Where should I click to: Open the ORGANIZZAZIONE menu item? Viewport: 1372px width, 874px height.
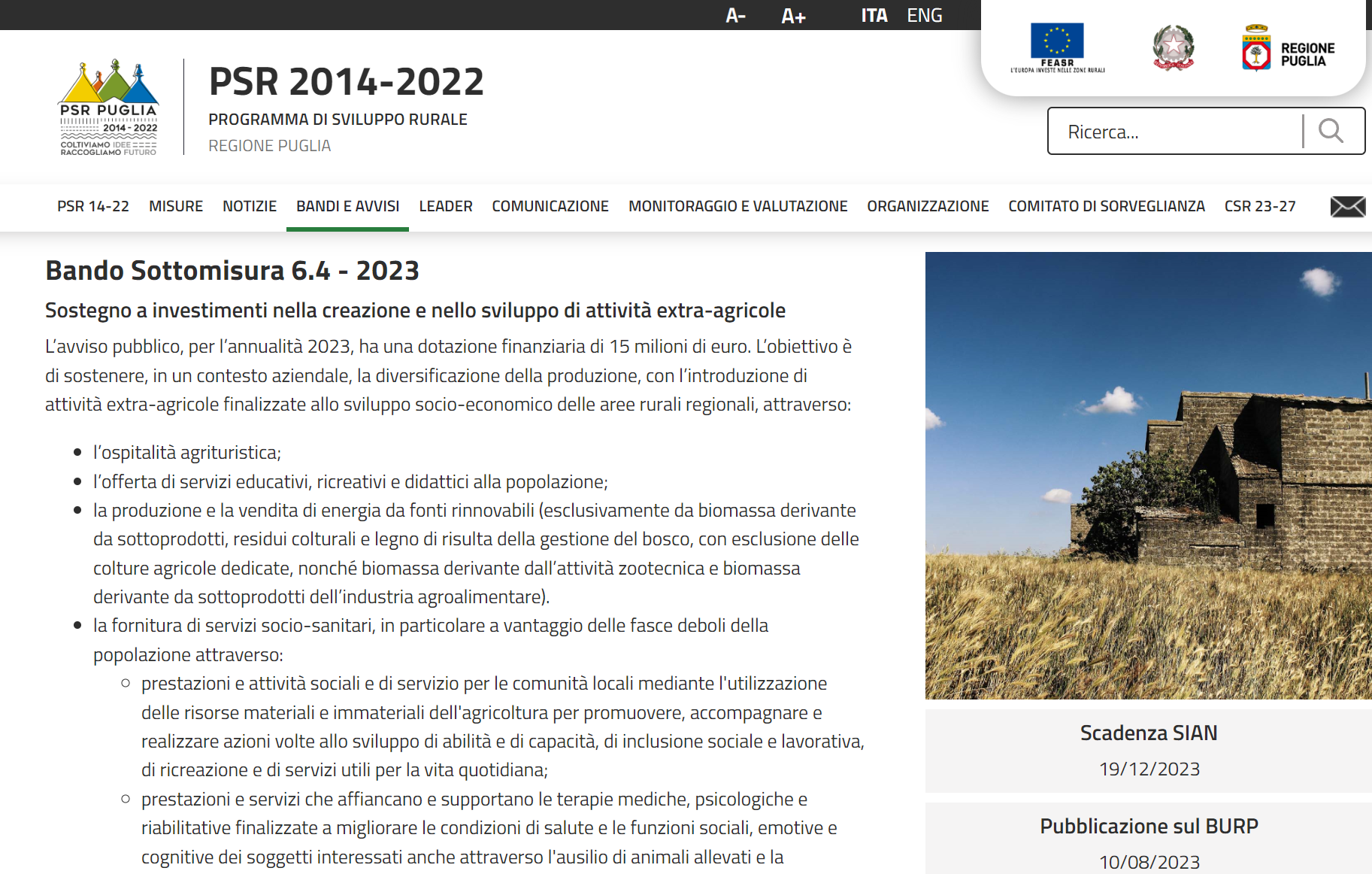tap(928, 206)
